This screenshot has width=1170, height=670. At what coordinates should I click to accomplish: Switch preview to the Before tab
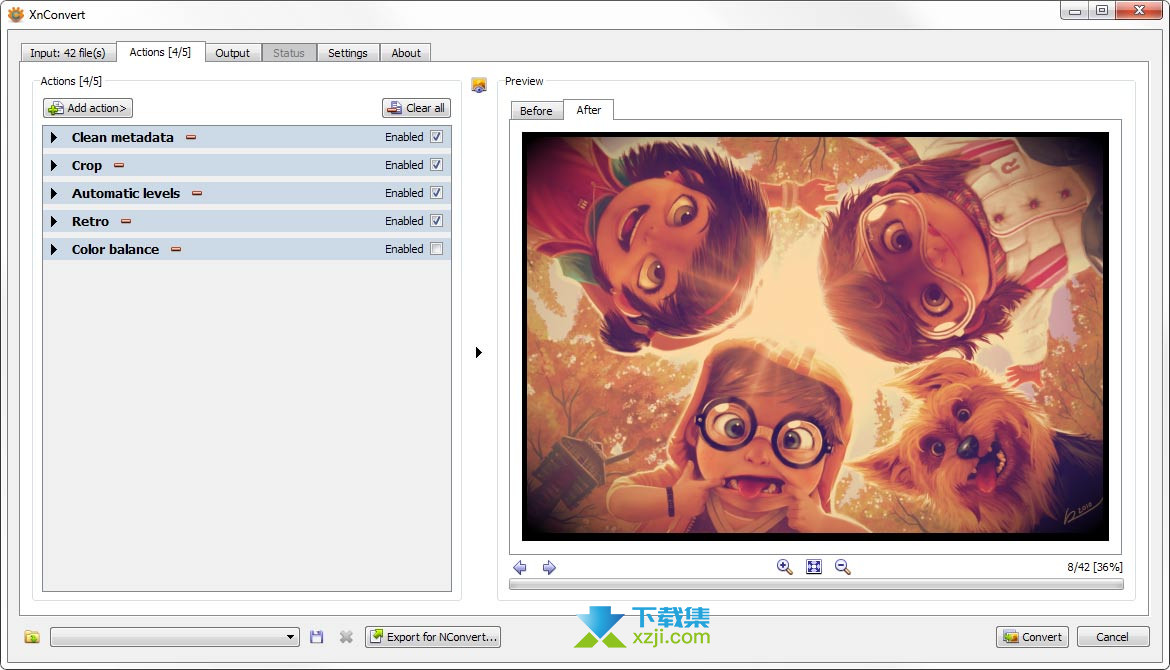536,110
